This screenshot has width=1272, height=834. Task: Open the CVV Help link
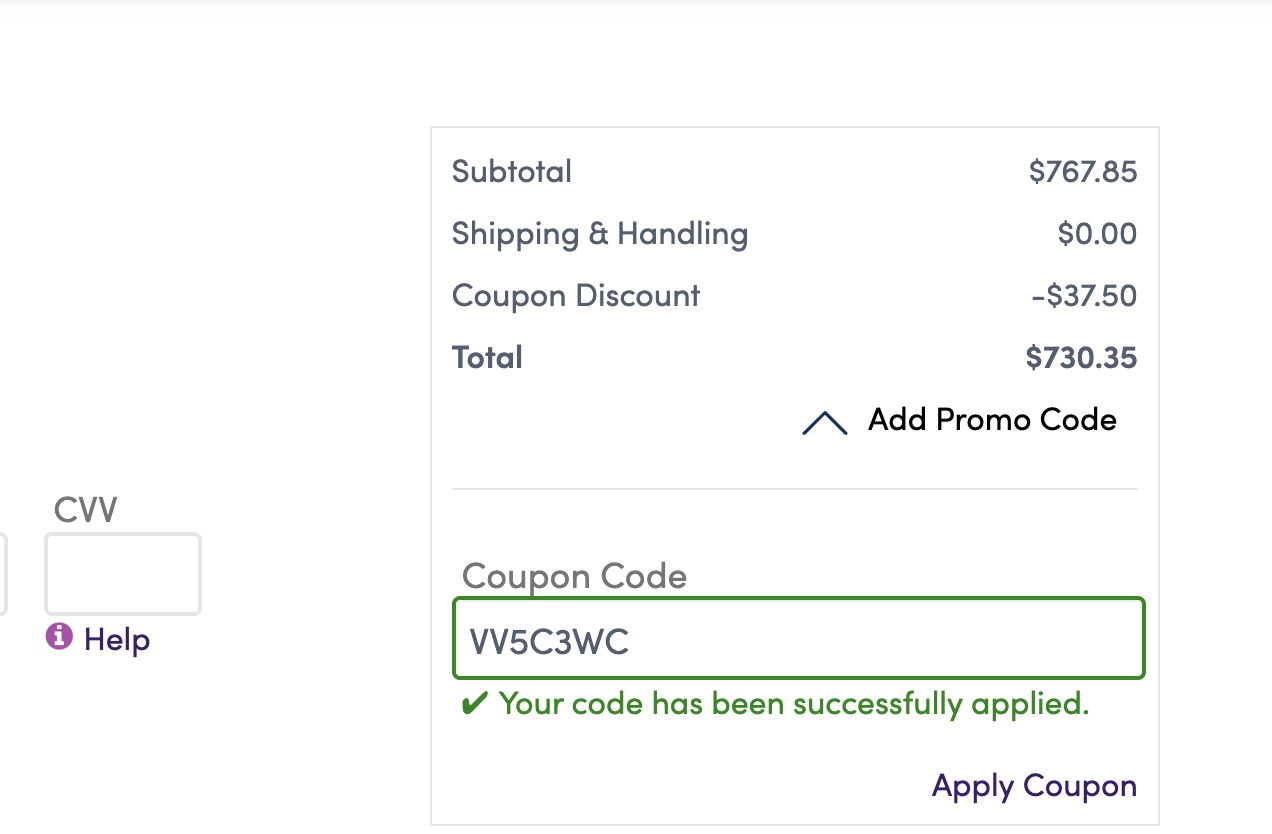[117, 640]
